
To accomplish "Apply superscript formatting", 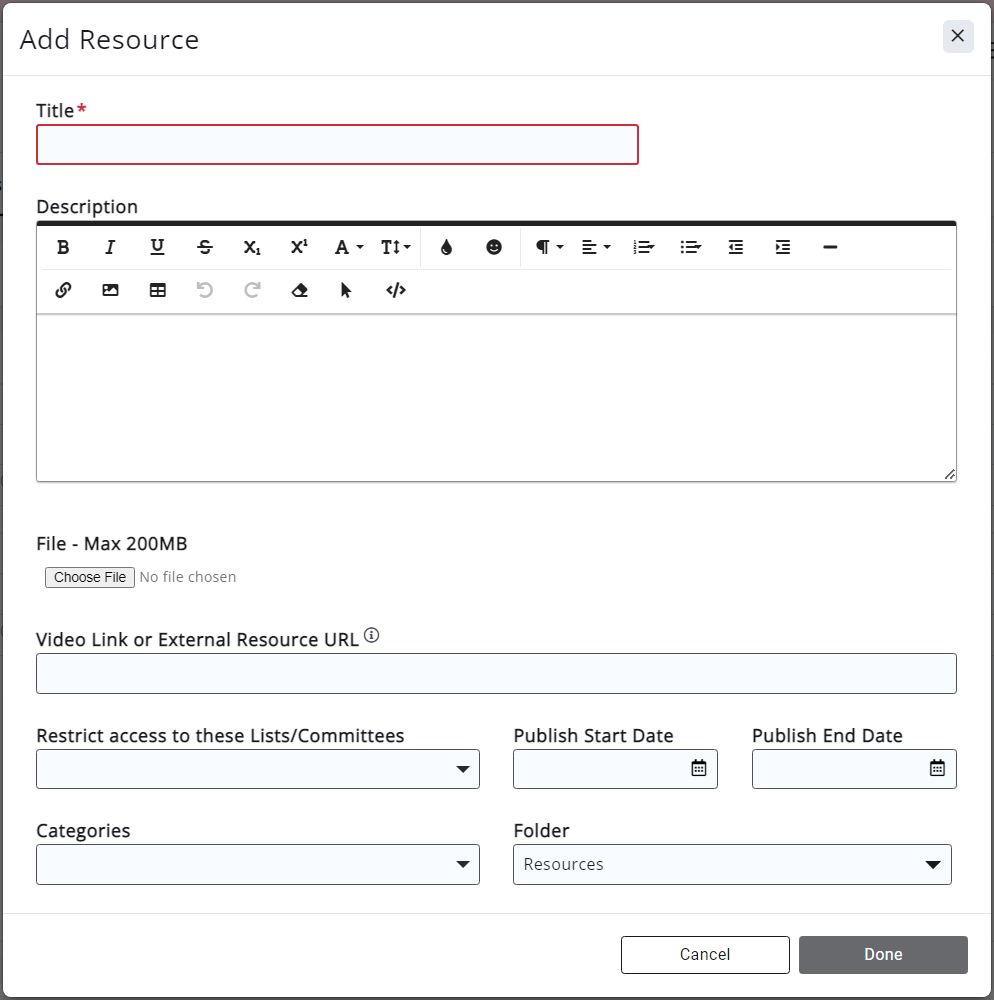I will (298, 247).
